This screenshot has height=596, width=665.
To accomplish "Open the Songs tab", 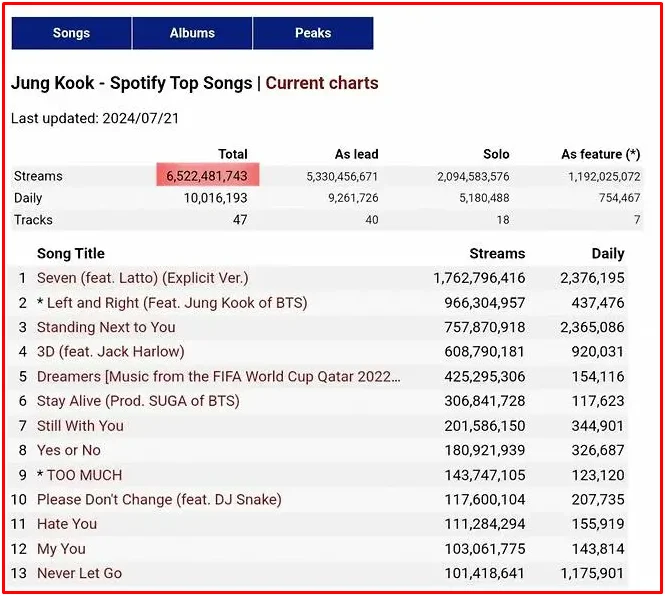I will coord(71,33).
